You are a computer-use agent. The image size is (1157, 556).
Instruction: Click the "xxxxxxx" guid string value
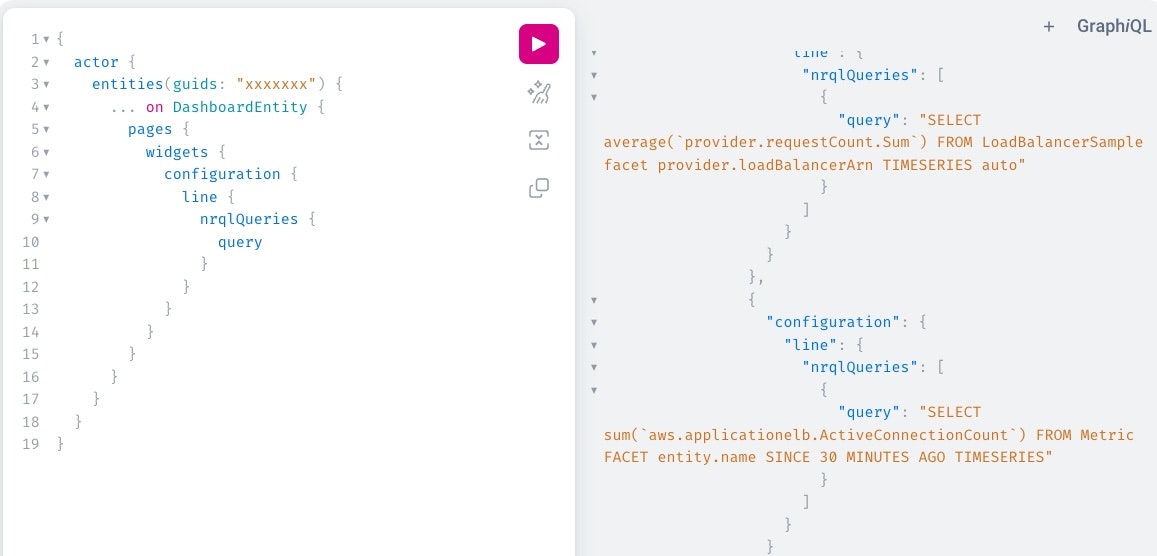[277, 84]
